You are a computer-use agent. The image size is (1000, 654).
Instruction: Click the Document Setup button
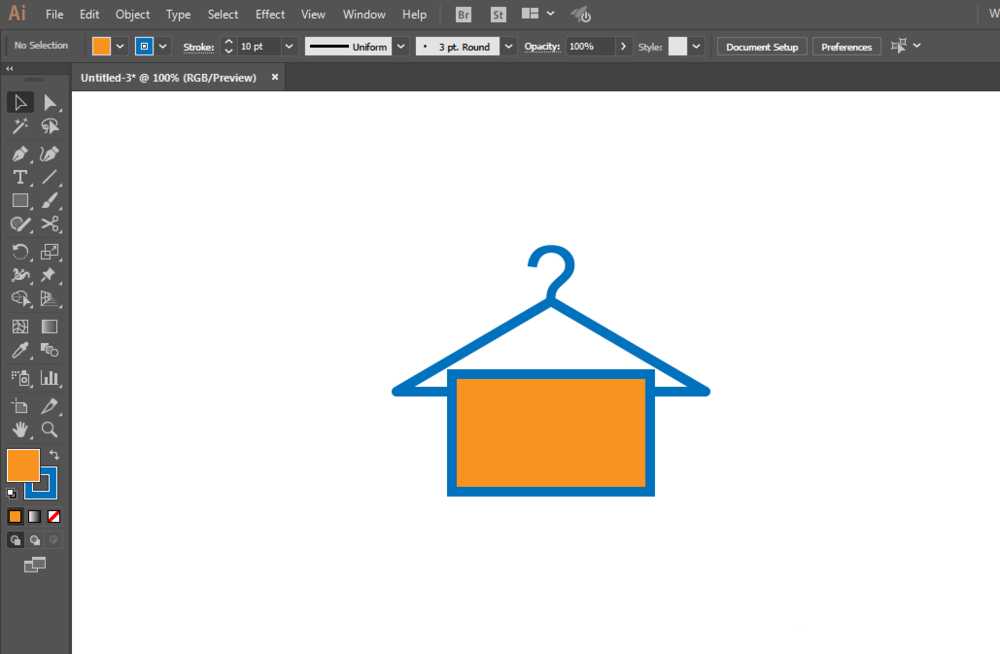(762, 47)
